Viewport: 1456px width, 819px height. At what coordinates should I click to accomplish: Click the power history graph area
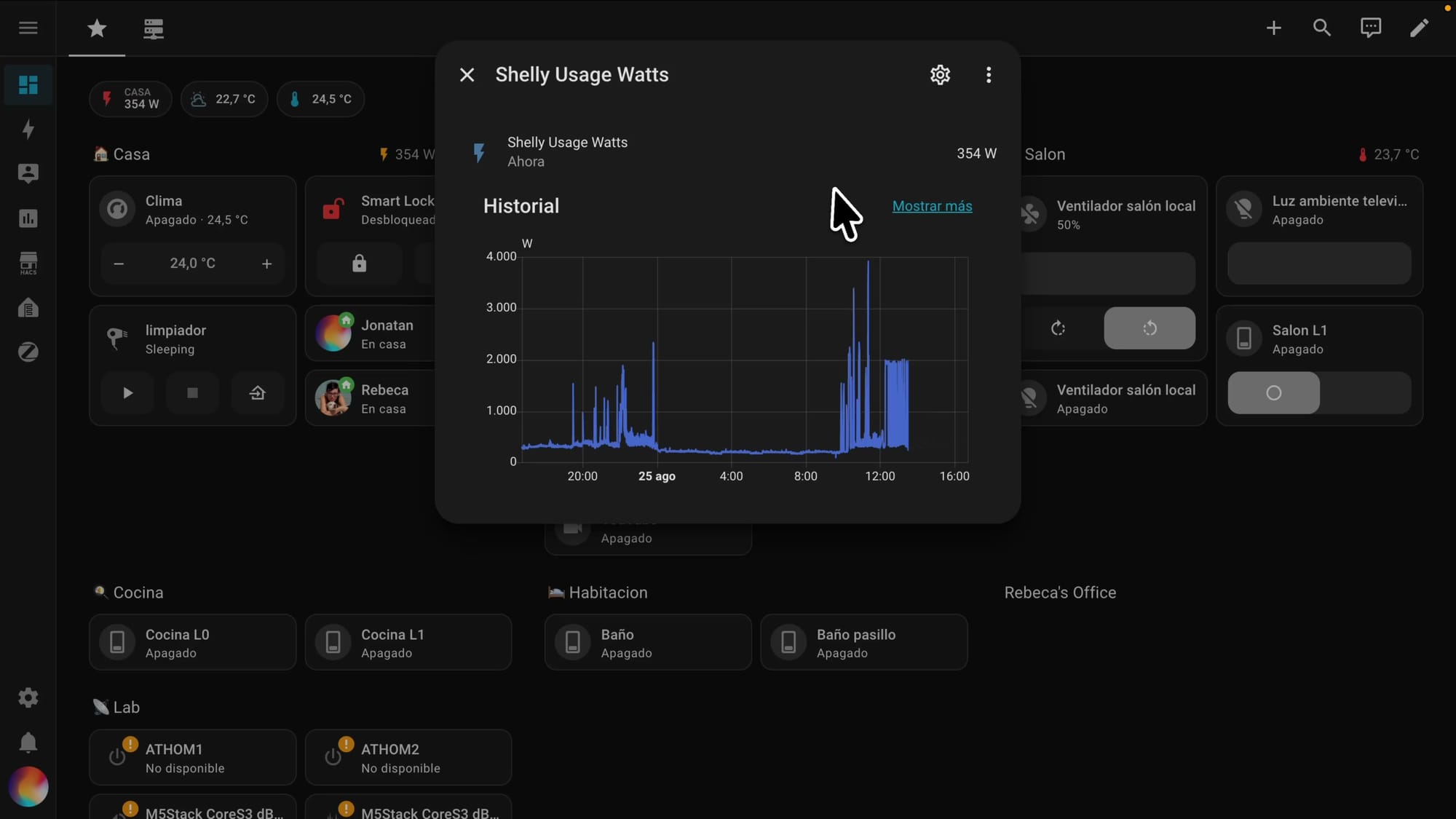coord(745,359)
